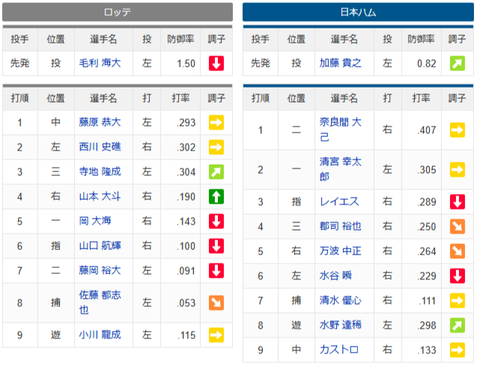Click batting average .407

point(427,130)
